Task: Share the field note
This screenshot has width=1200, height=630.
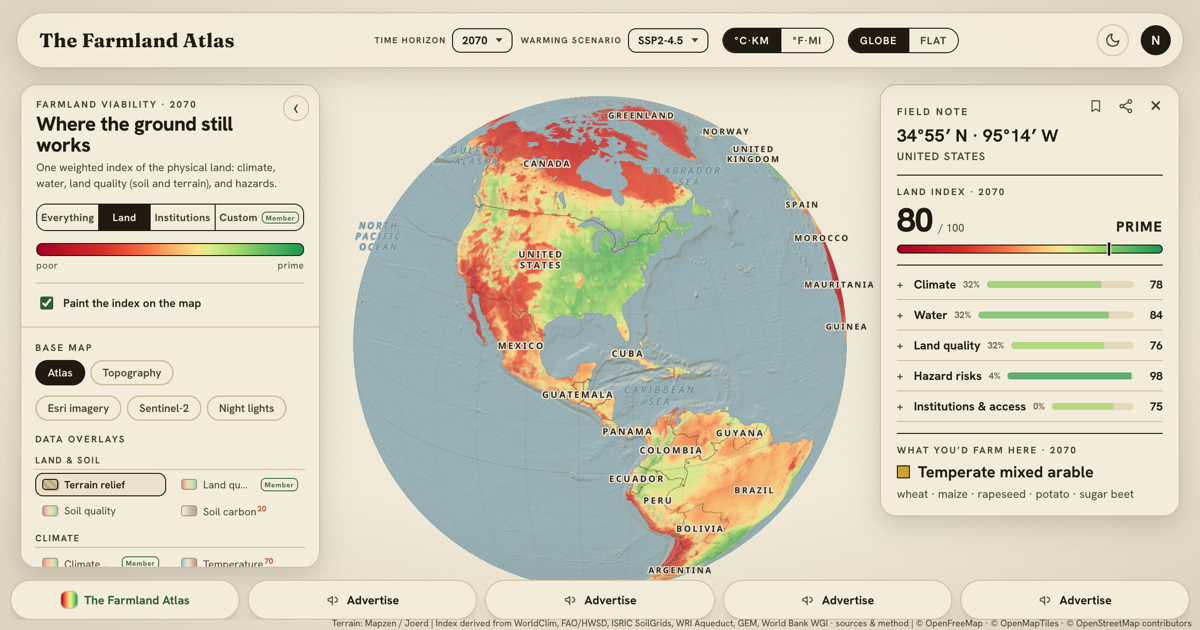Action: click(1126, 106)
